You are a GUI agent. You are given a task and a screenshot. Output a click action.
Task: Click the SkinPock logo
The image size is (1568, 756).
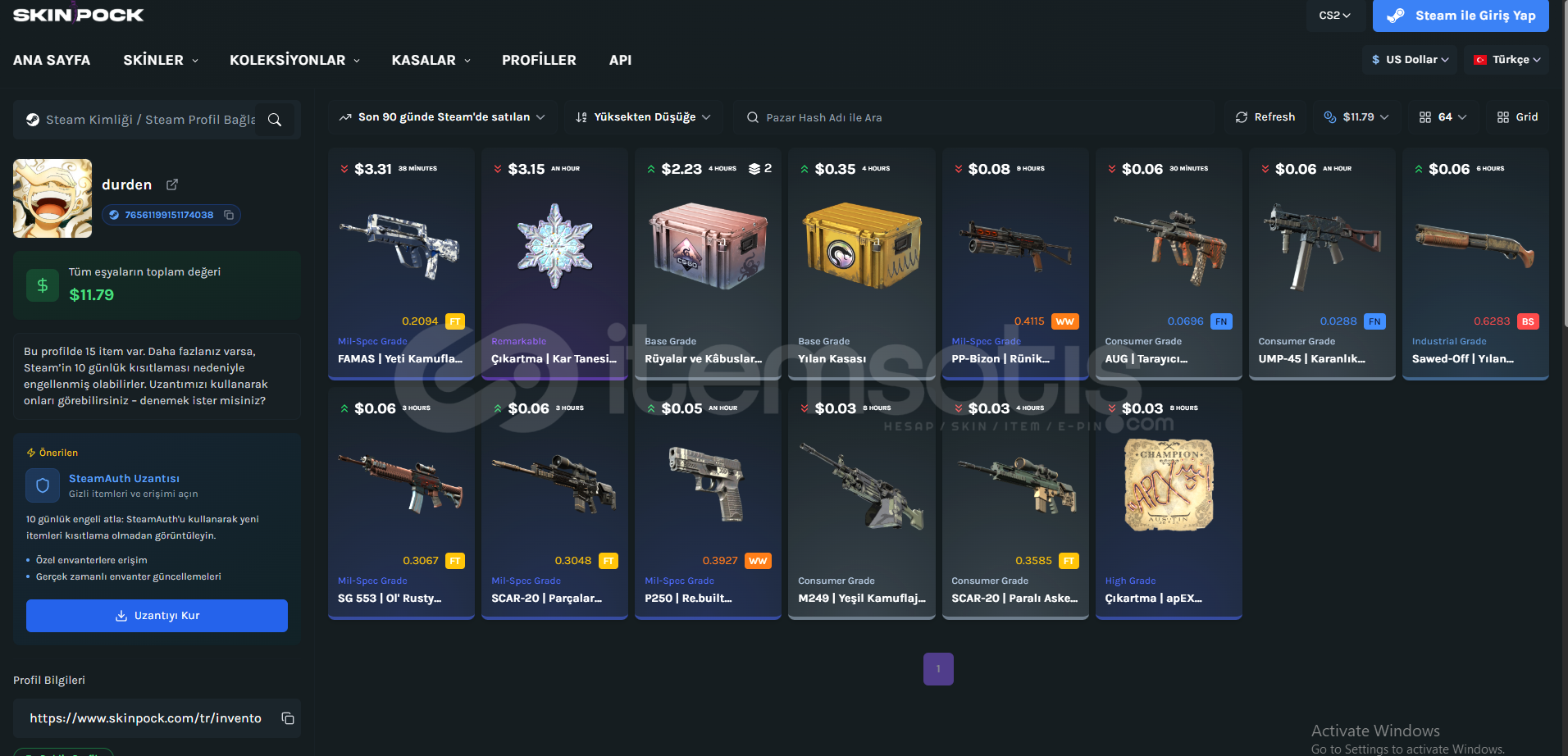79,15
